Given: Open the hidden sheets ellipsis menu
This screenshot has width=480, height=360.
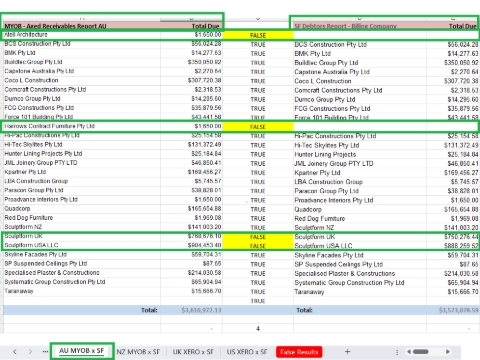Looking at the screenshot, I should point(45,352).
